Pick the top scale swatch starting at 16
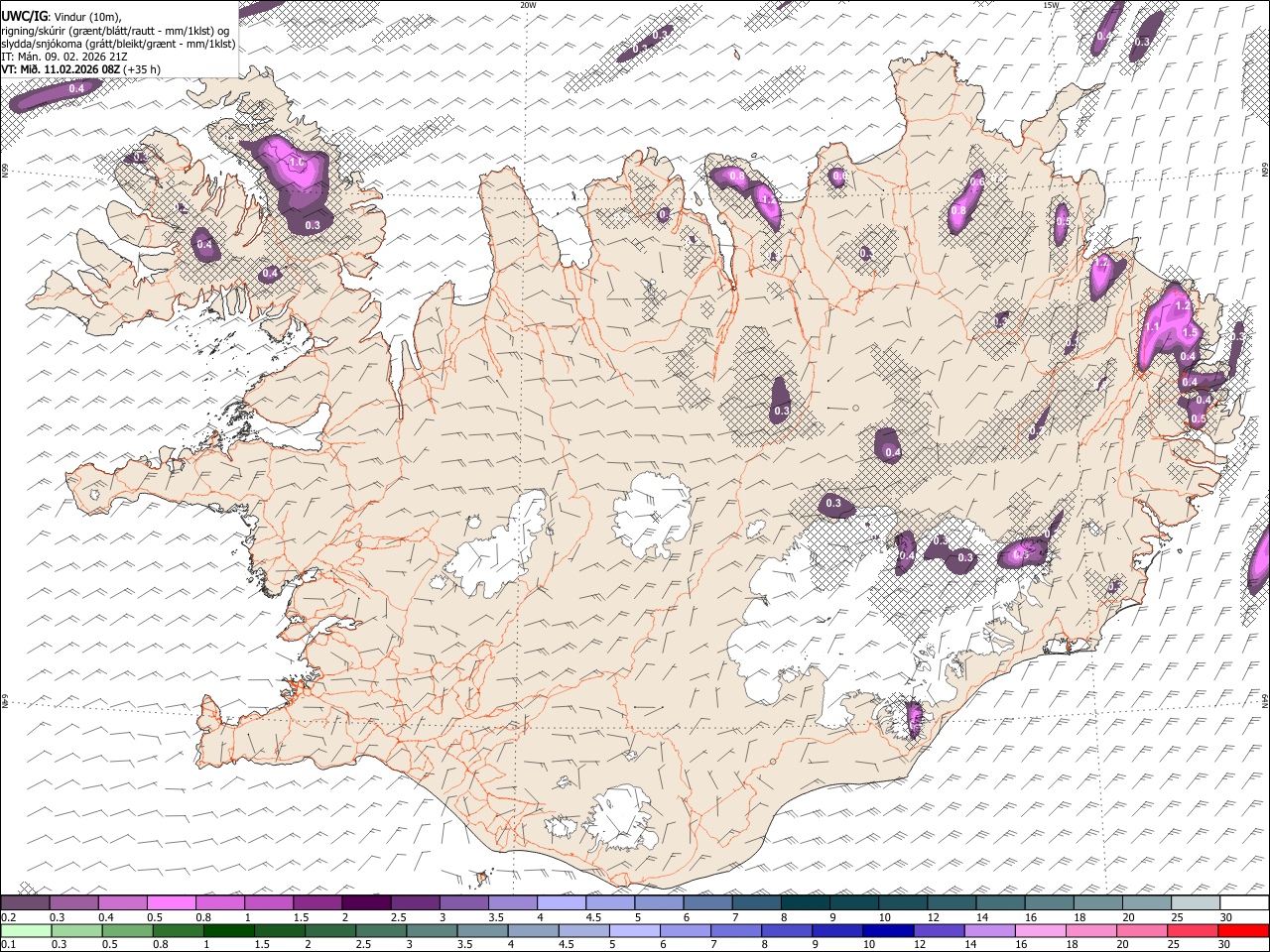The image size is (1270, 952). click(1050, 902)
